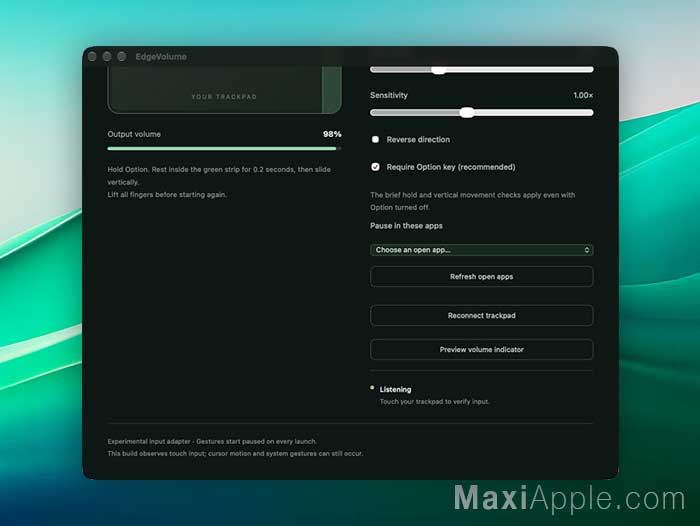Click the Sensitivity label

click(389, 95)
